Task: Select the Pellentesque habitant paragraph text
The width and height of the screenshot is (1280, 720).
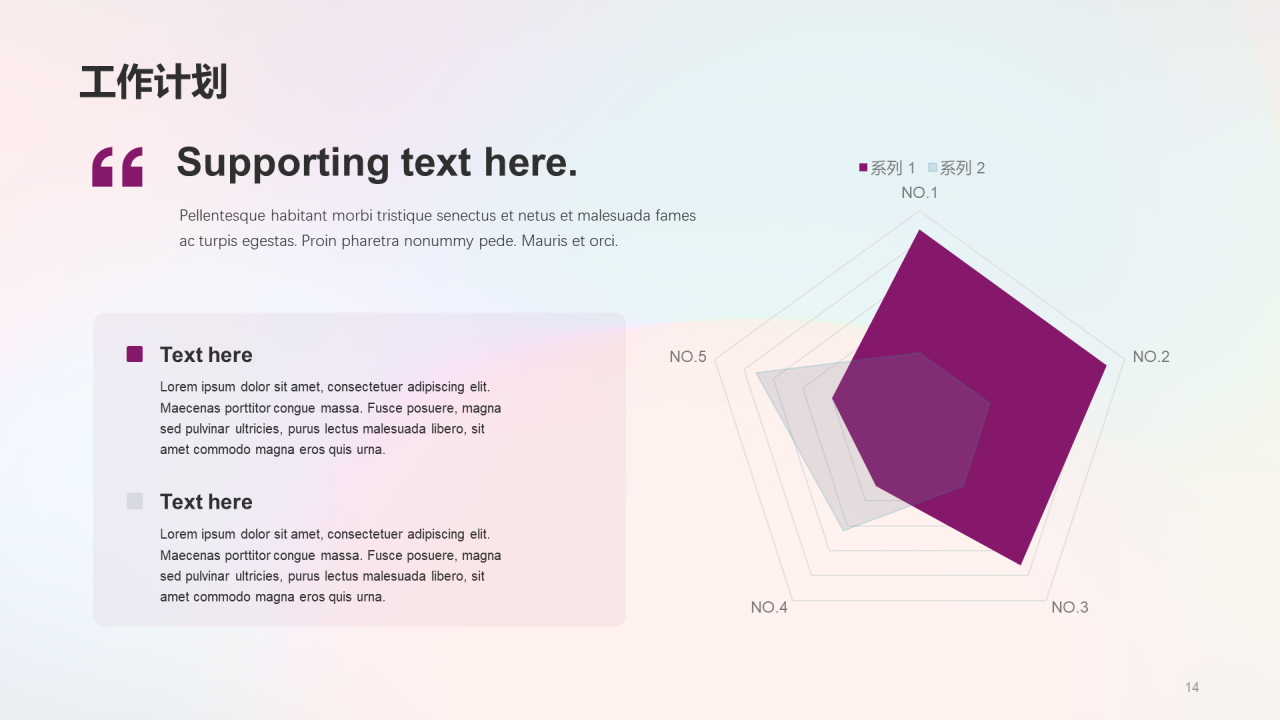Action: (x=438, y=228)
